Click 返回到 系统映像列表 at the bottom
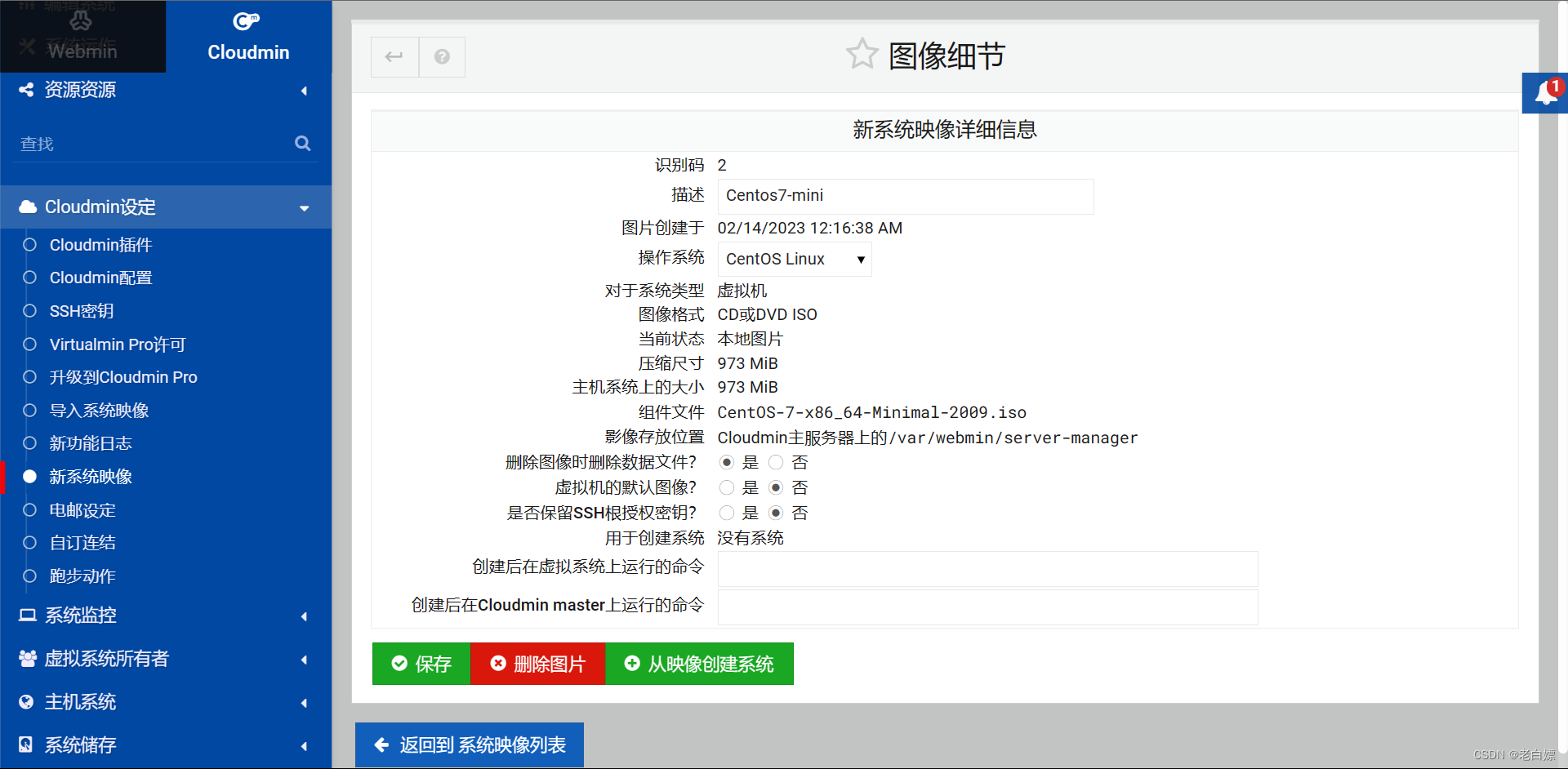Viewport: 1568px width, 769px height. pyautogui.click(x=469, y=745)
